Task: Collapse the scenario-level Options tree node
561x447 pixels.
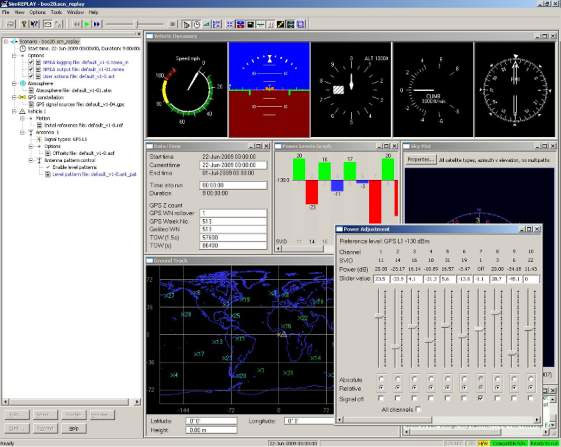Action: click(x=14, y=55)
